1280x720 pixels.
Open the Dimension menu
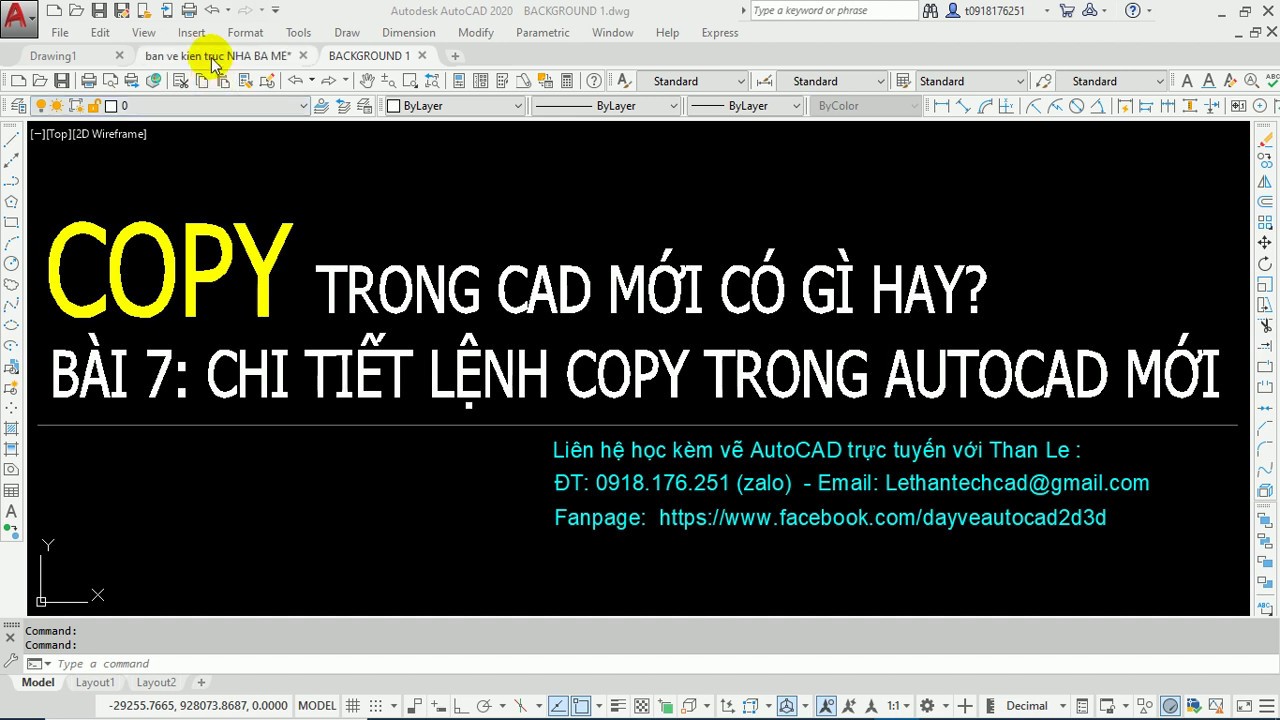[409, 33]
